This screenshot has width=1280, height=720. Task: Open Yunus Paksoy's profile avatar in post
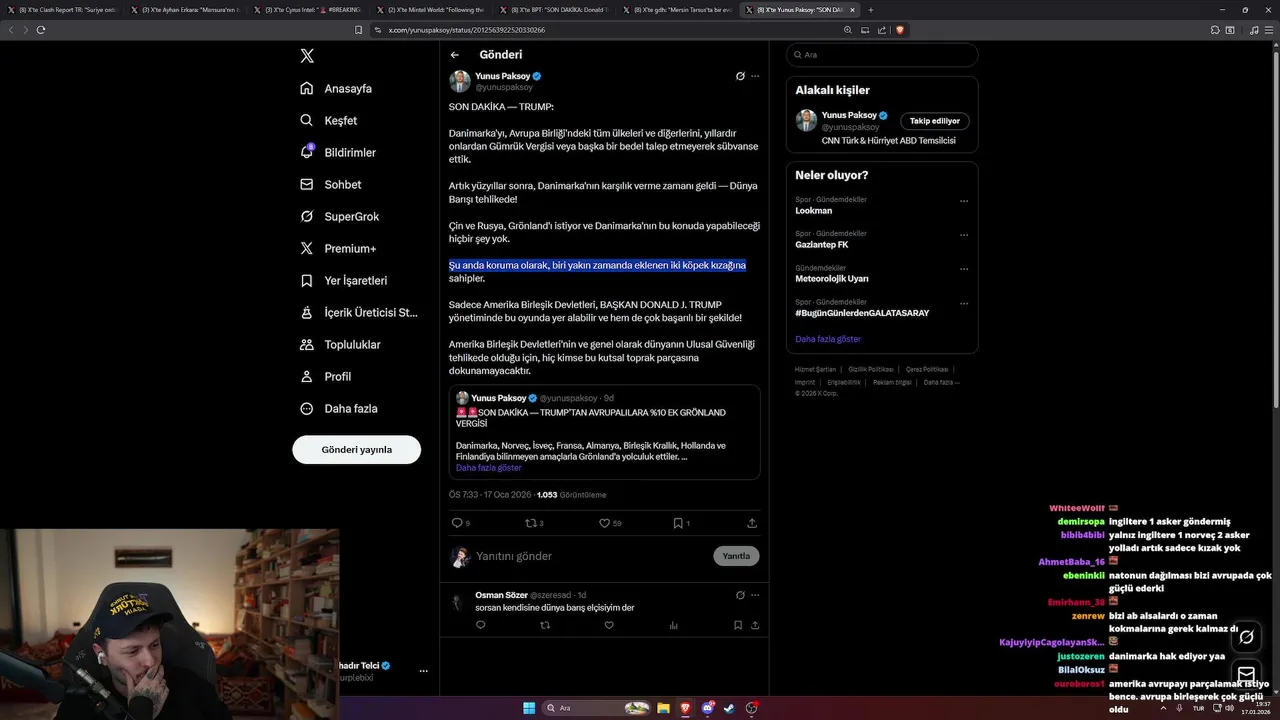tap(459, 81)
